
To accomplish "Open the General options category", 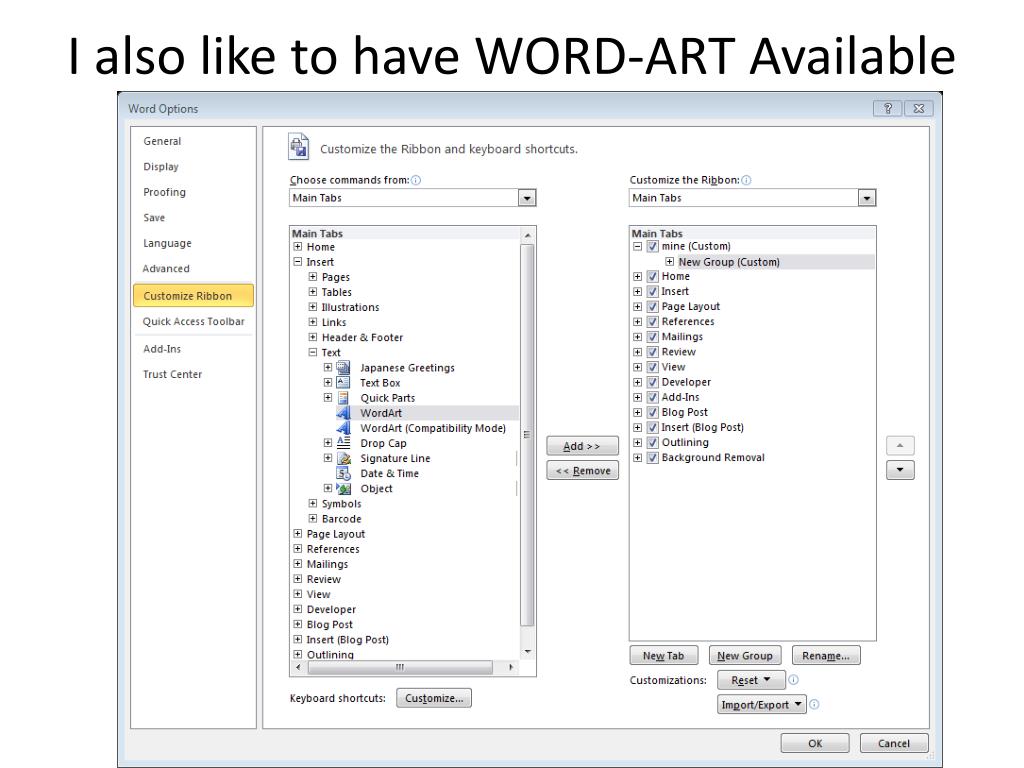I will pos(163,141).
